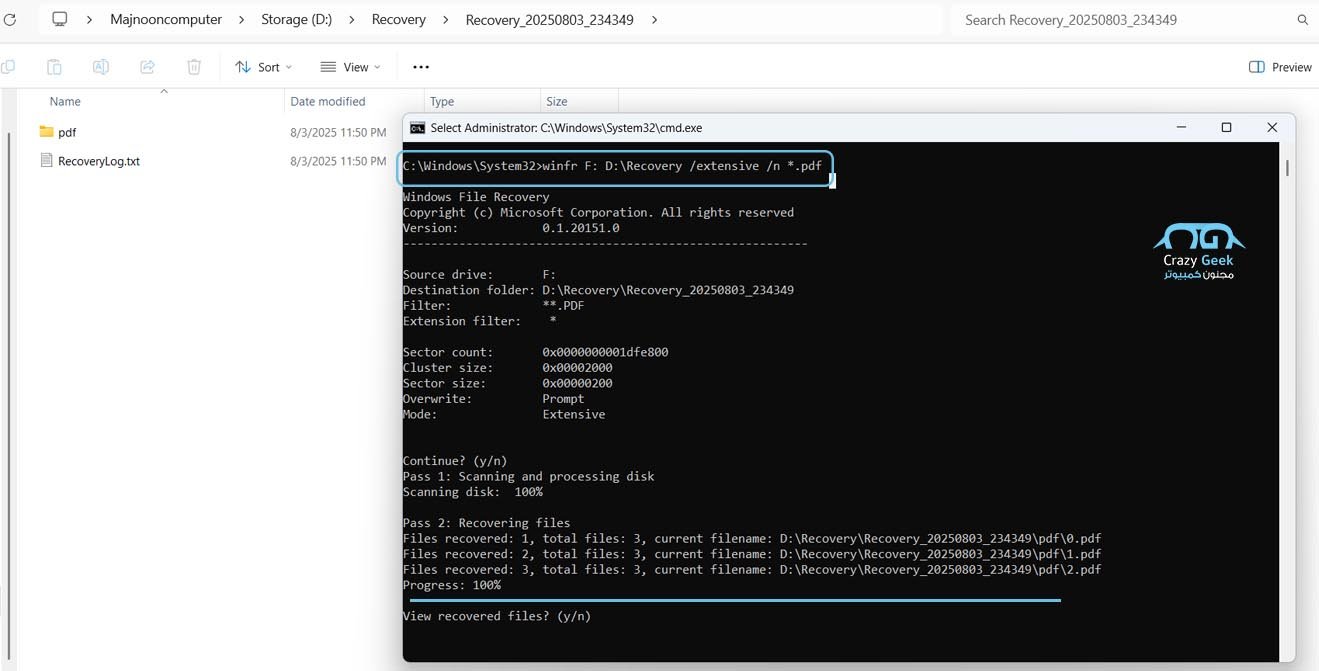Screen dimensions: 1319x671
Task: Expand chevron after Recovery_20250803_234349 breadcrumb
Action: click(x=654, y=20)
